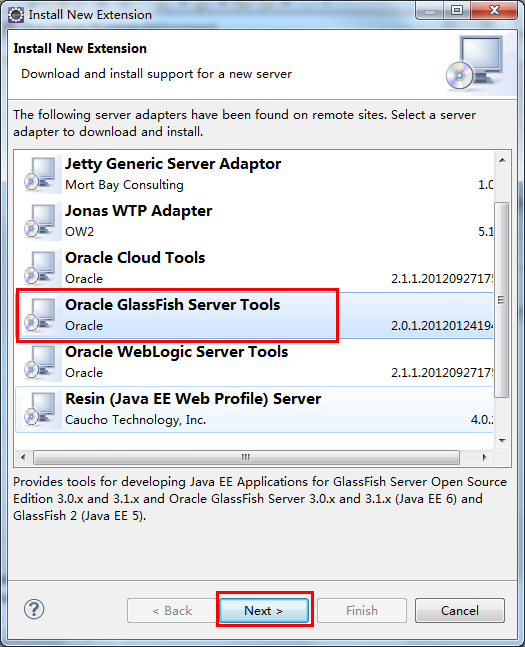Click the Mort Bay Consulting vendor text
Screen dimensions: 525x647
click(124, 185)
